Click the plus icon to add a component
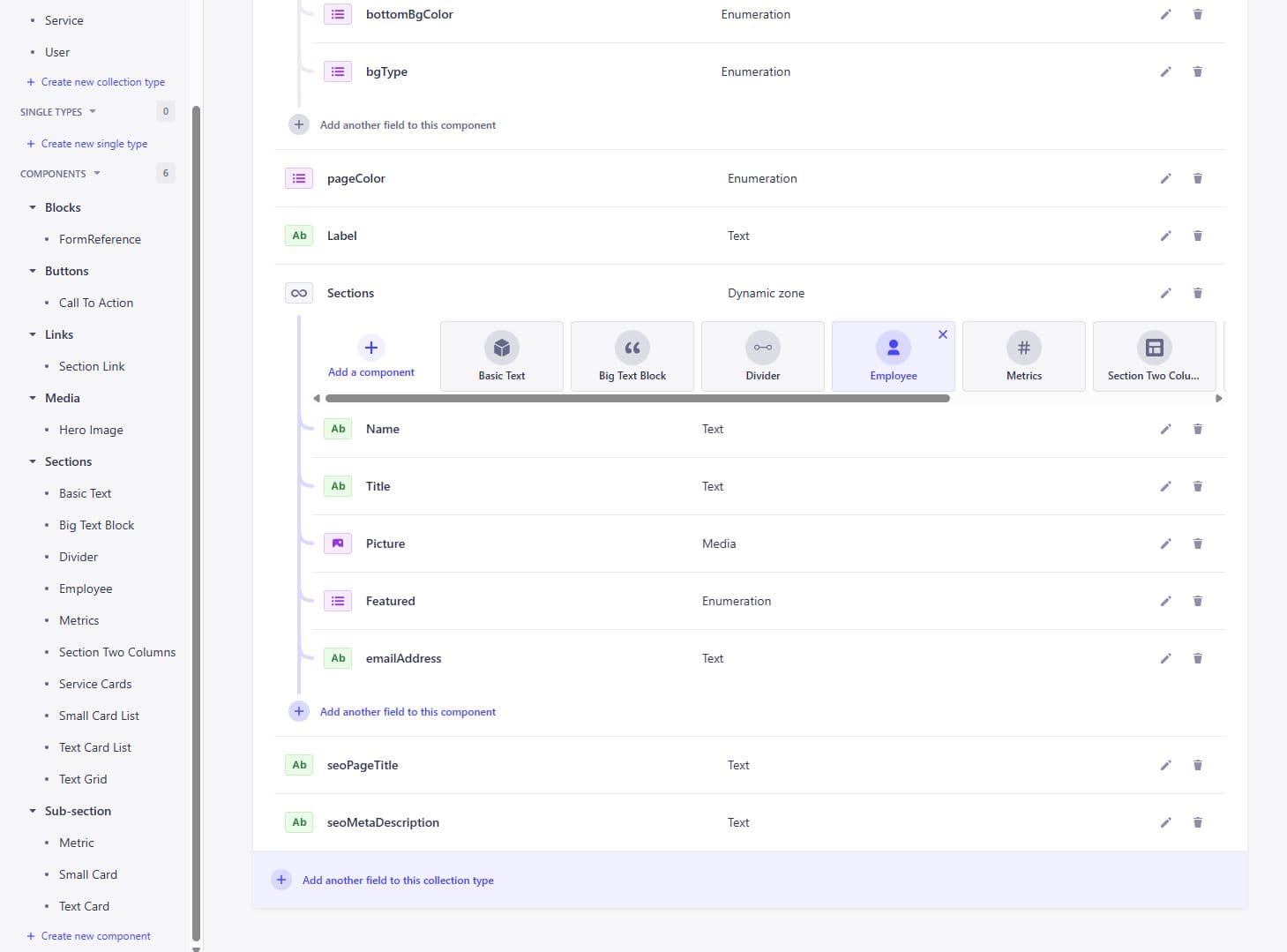The height and width of the screenshot is (952, 1287). coord(371,348)
